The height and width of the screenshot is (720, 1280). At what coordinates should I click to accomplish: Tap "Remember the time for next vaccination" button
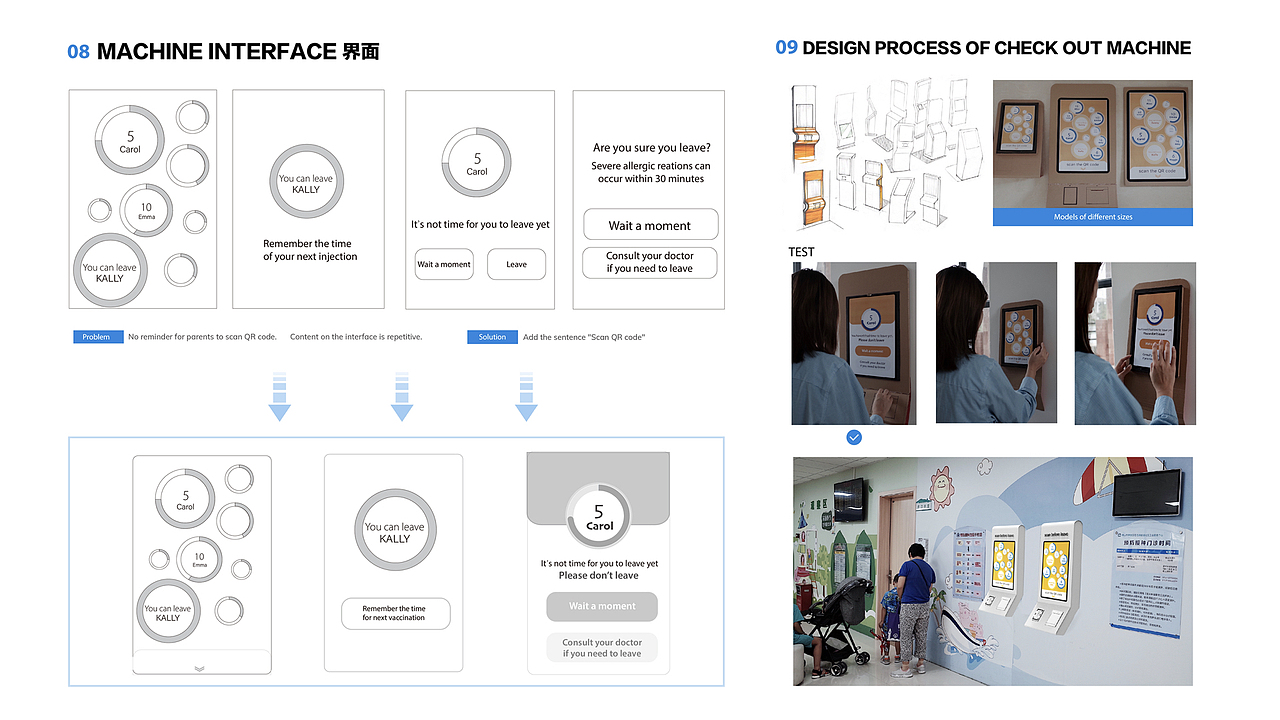(394, 613)
